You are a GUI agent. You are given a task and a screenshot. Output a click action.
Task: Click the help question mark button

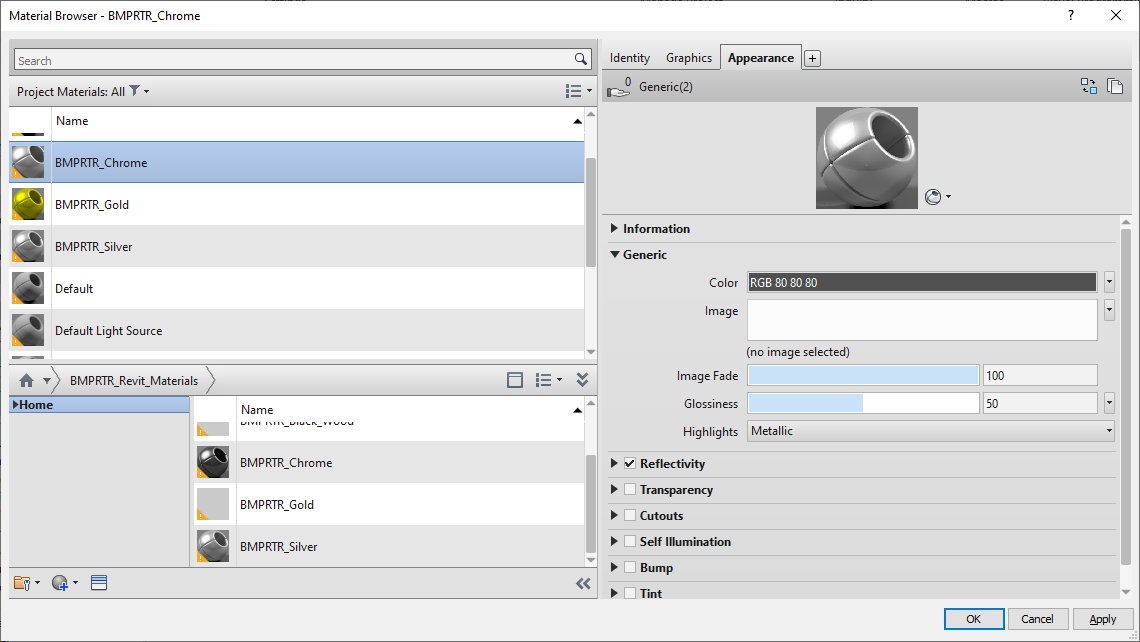(1071, 15)
